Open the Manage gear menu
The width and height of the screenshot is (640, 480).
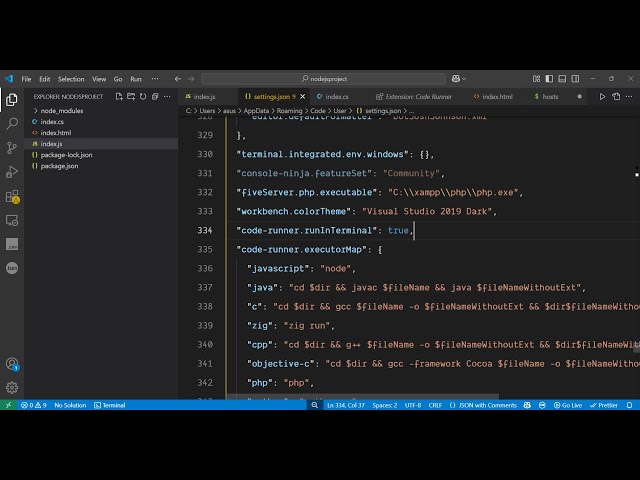12,387
